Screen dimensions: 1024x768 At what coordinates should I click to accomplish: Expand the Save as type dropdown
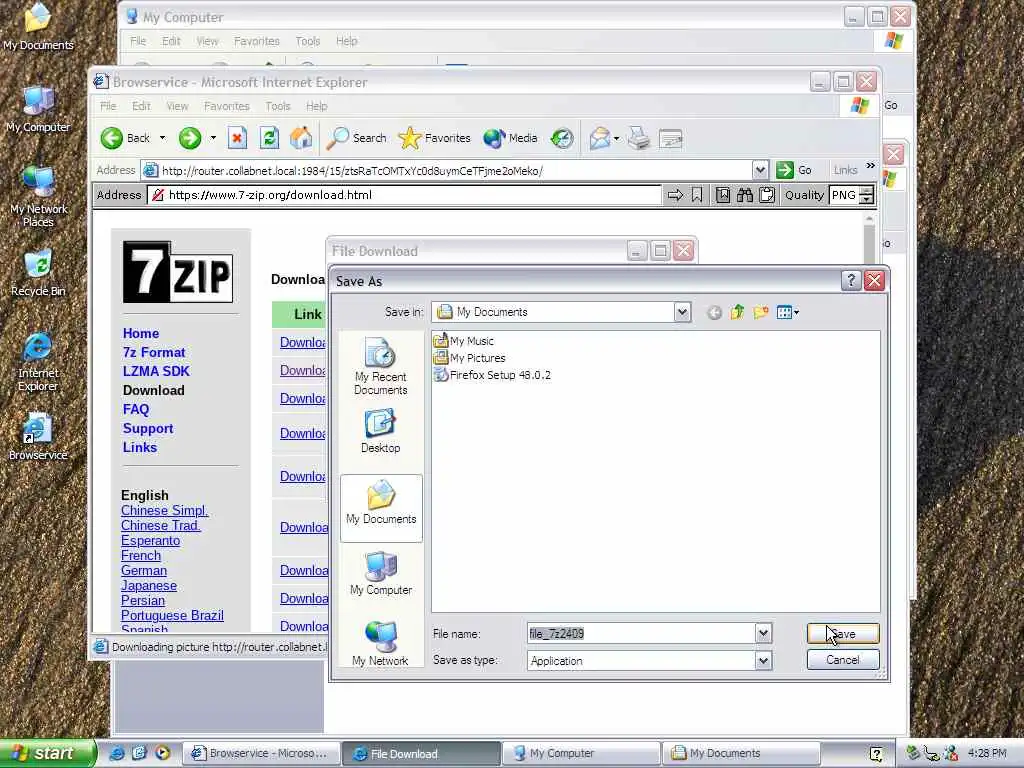pos(763,661)
